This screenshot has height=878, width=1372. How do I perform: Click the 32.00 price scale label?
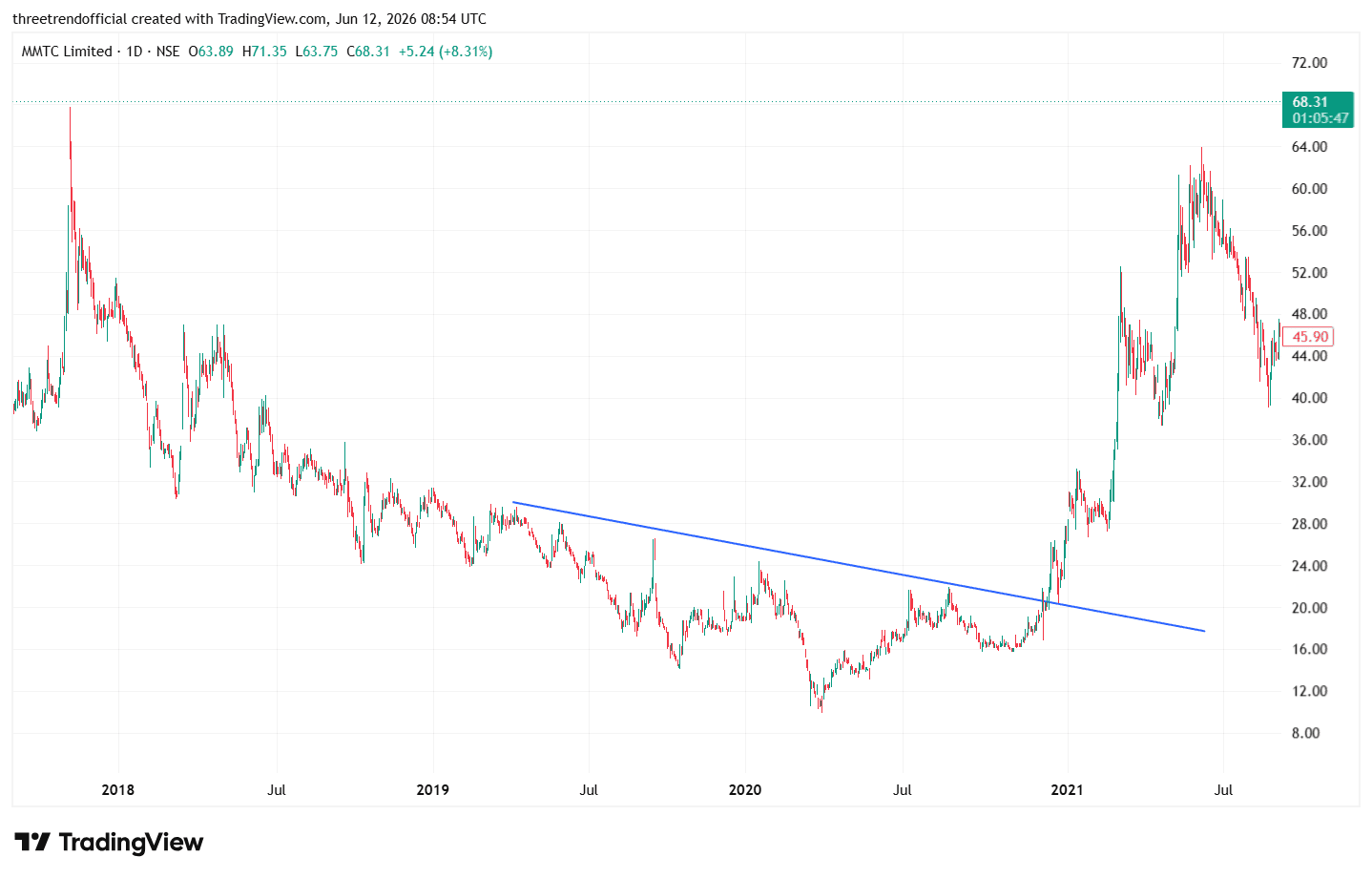click(x=1309, y=482)
